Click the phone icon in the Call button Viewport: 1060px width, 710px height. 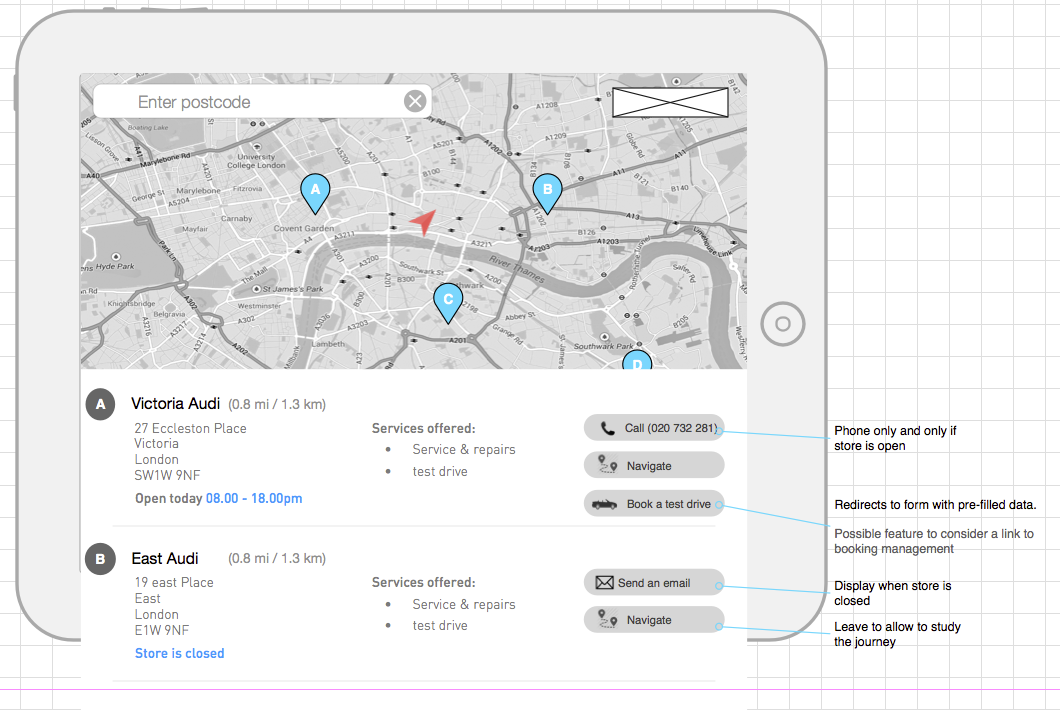tap(608, 428)
